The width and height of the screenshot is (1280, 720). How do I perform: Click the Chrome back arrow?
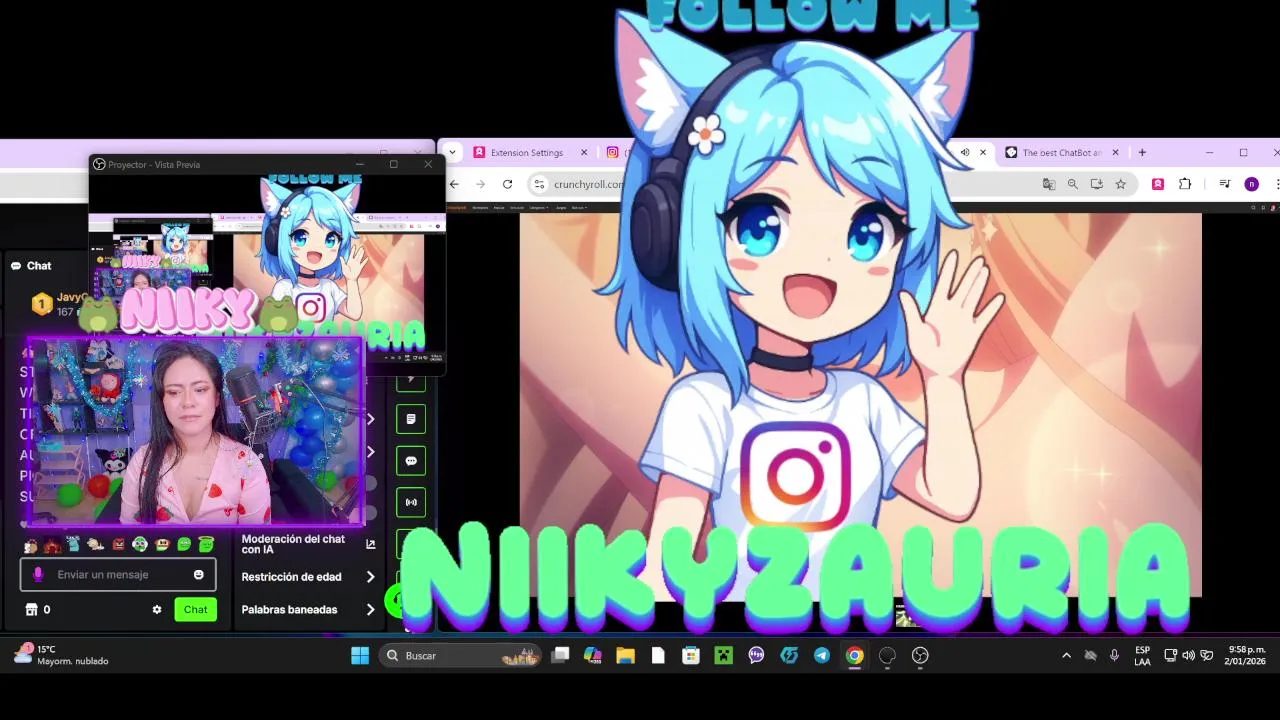tap(454, 184)
